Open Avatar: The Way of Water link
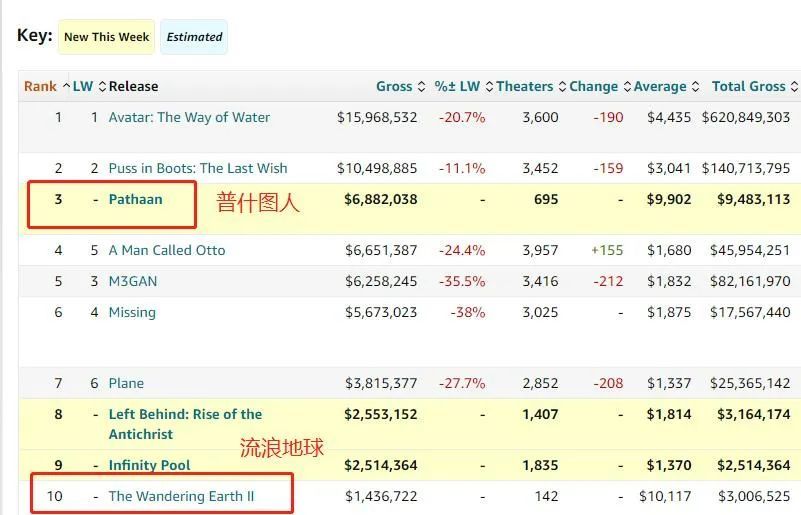The width and height of the screenshot is (801, 515). 189,118
